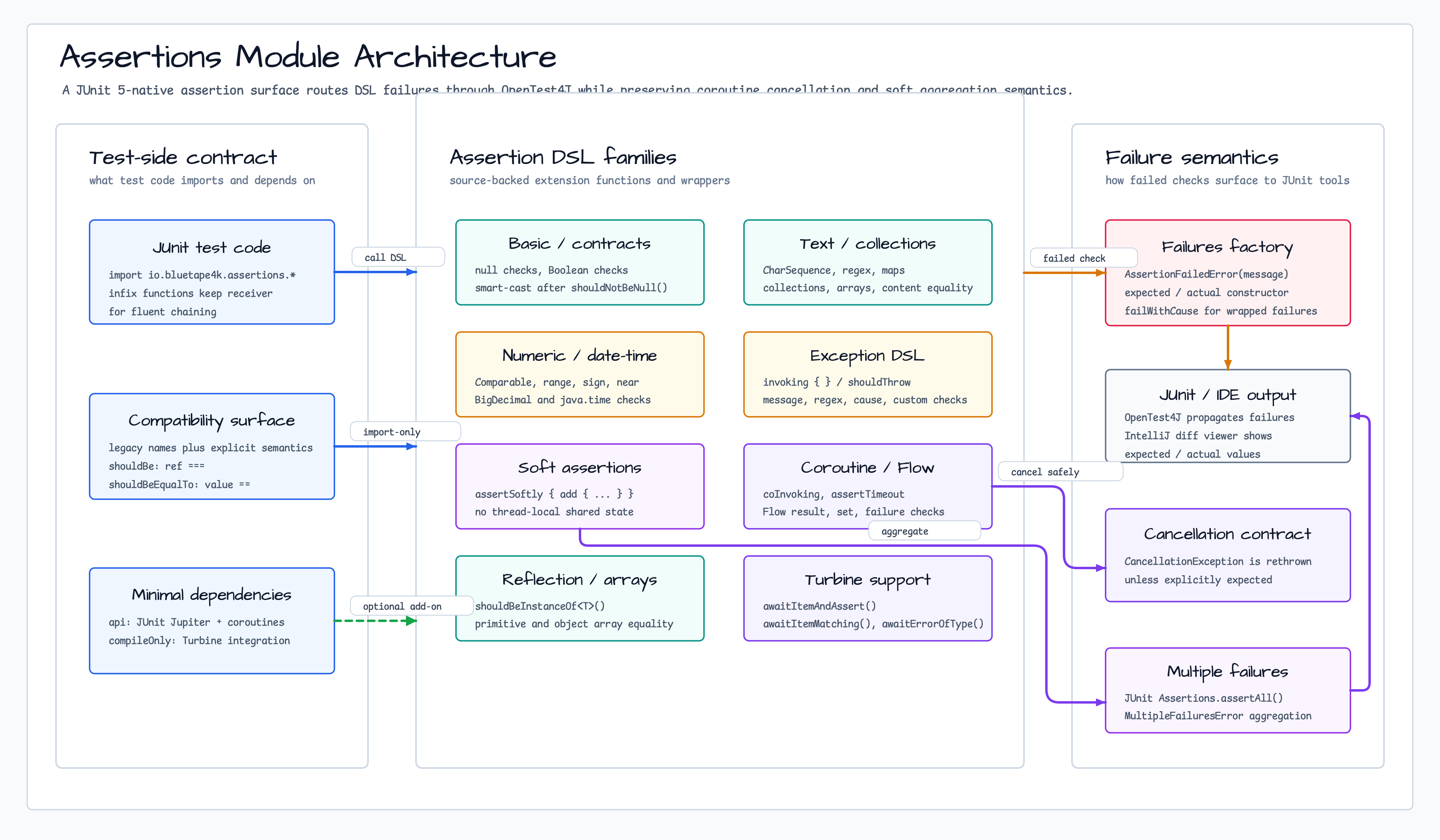1440x840 pixels.
Task: Click 'null checks, Boolean checks' line
Action: click(x=552, y=270)
